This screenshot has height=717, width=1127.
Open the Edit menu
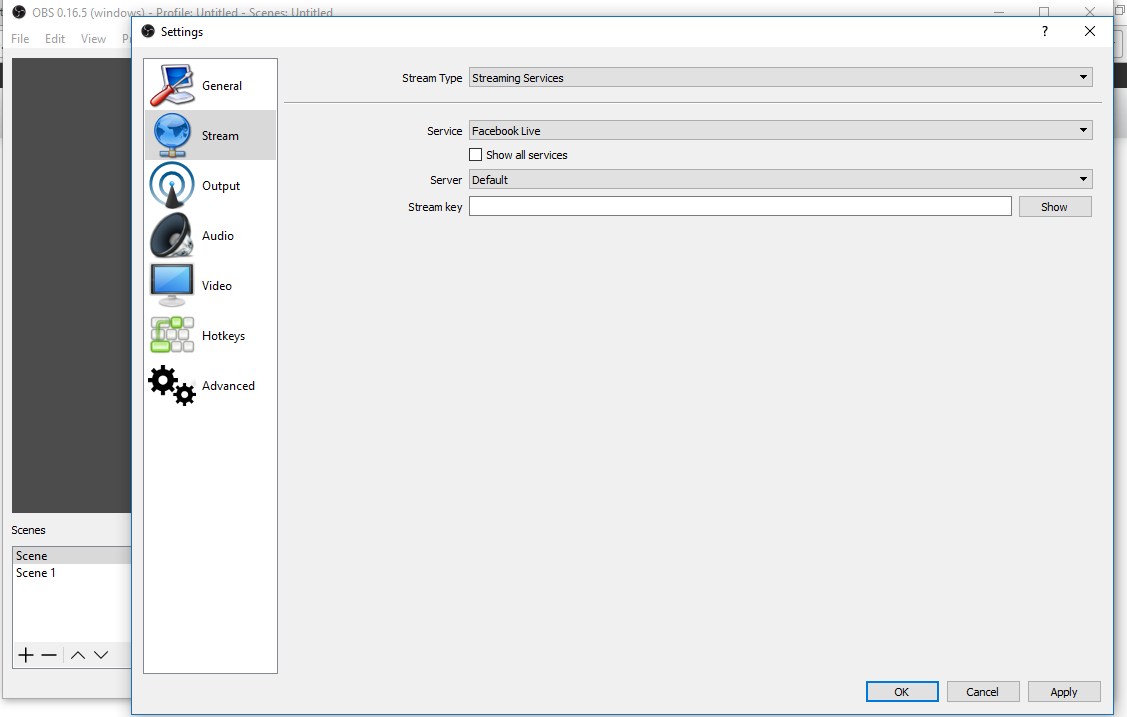55,39
